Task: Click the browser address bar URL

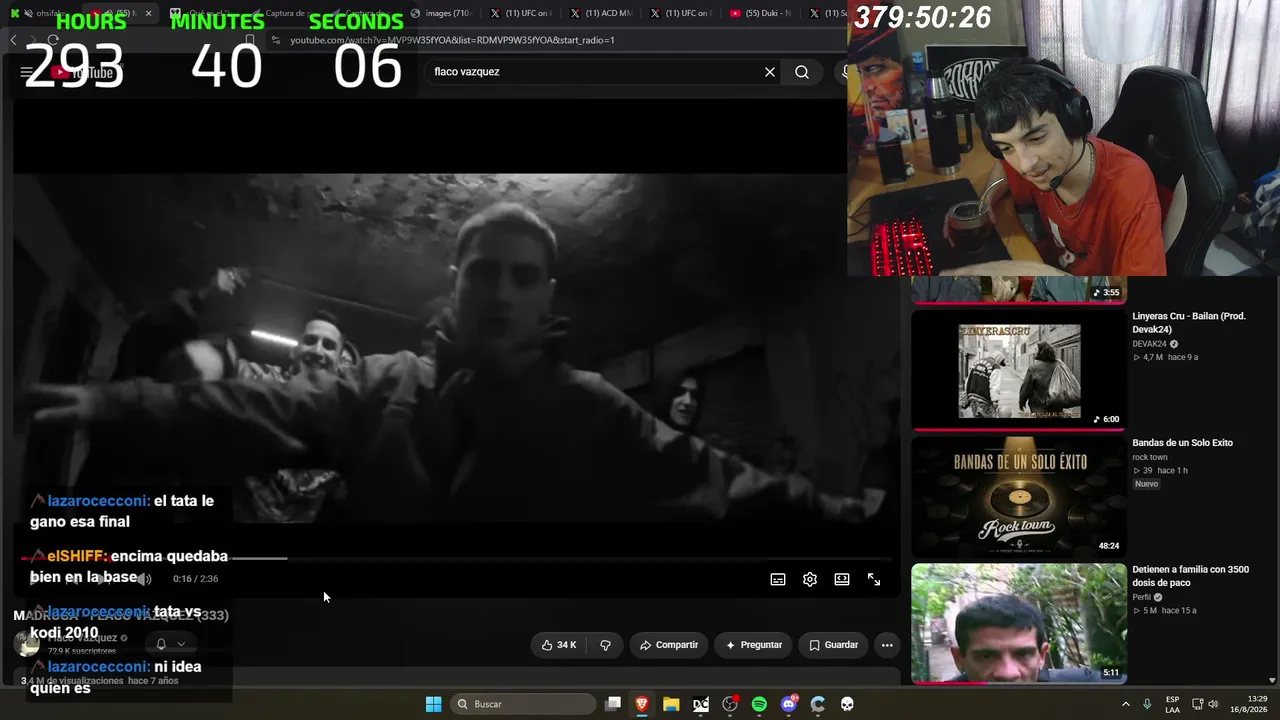Action: tap(452, 40)
